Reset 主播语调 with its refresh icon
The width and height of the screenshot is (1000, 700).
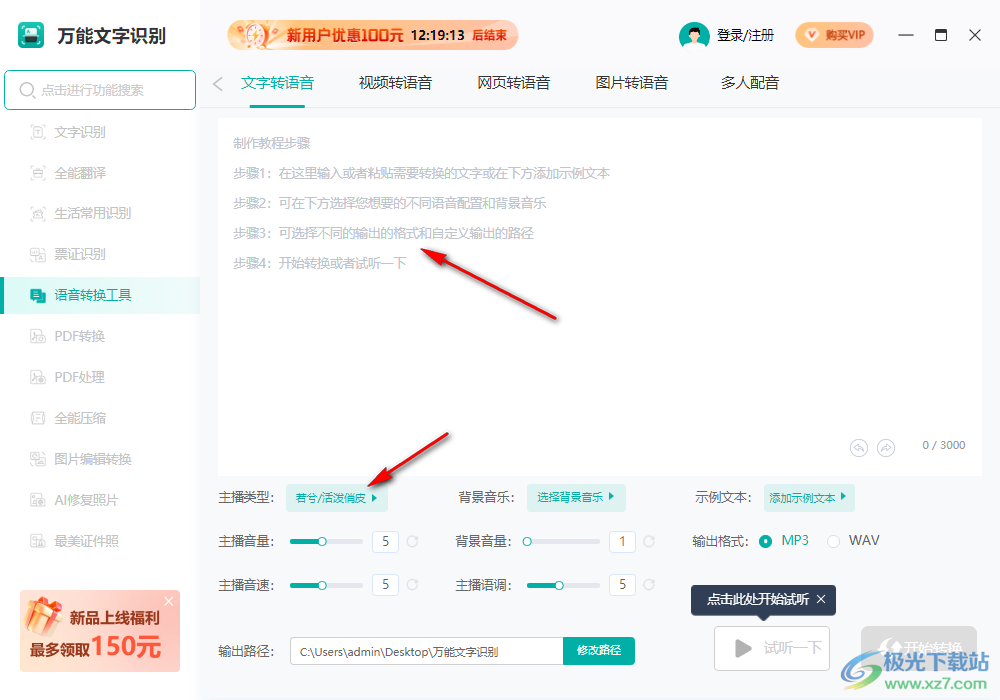pos(649,585)
